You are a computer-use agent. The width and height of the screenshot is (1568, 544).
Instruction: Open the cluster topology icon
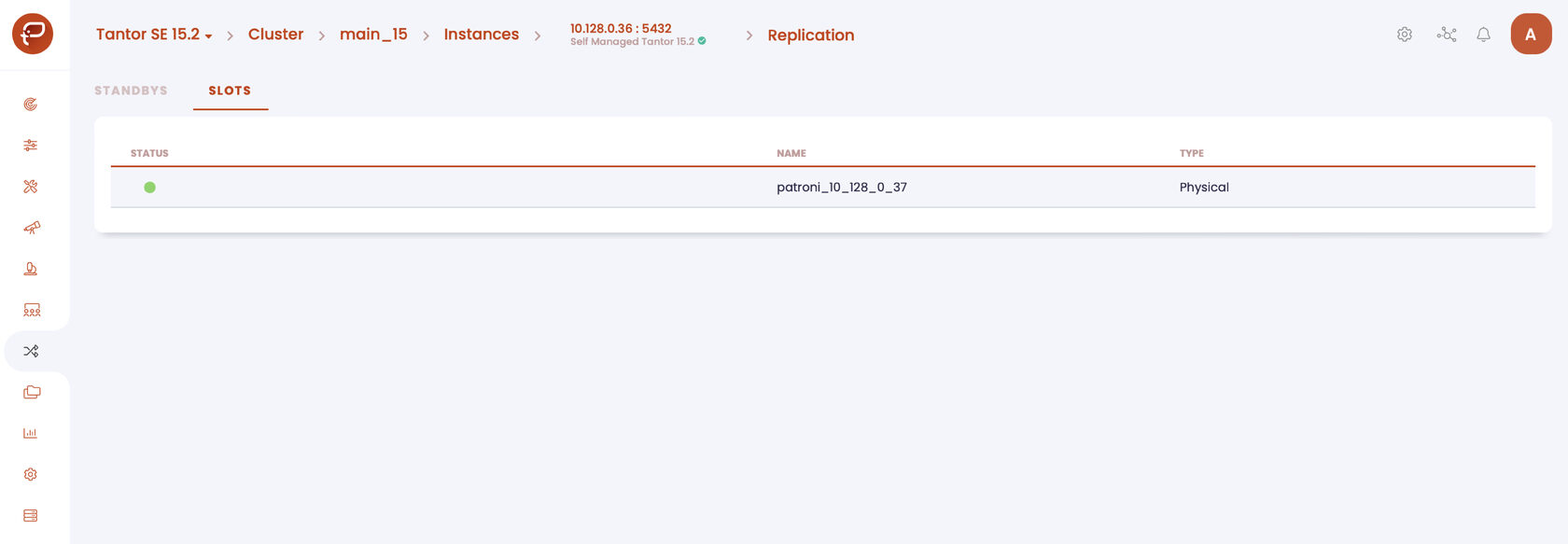pos(1447,35)
